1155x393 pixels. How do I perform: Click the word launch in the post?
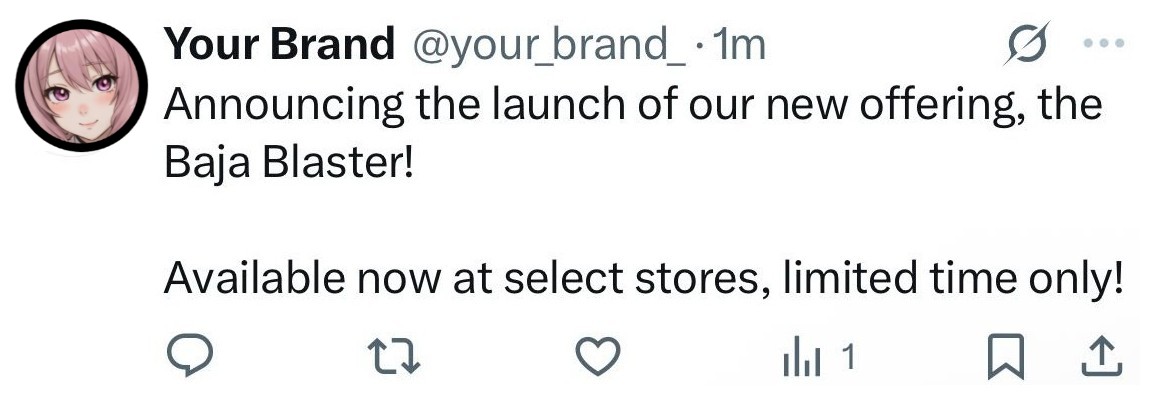[541, 104]
